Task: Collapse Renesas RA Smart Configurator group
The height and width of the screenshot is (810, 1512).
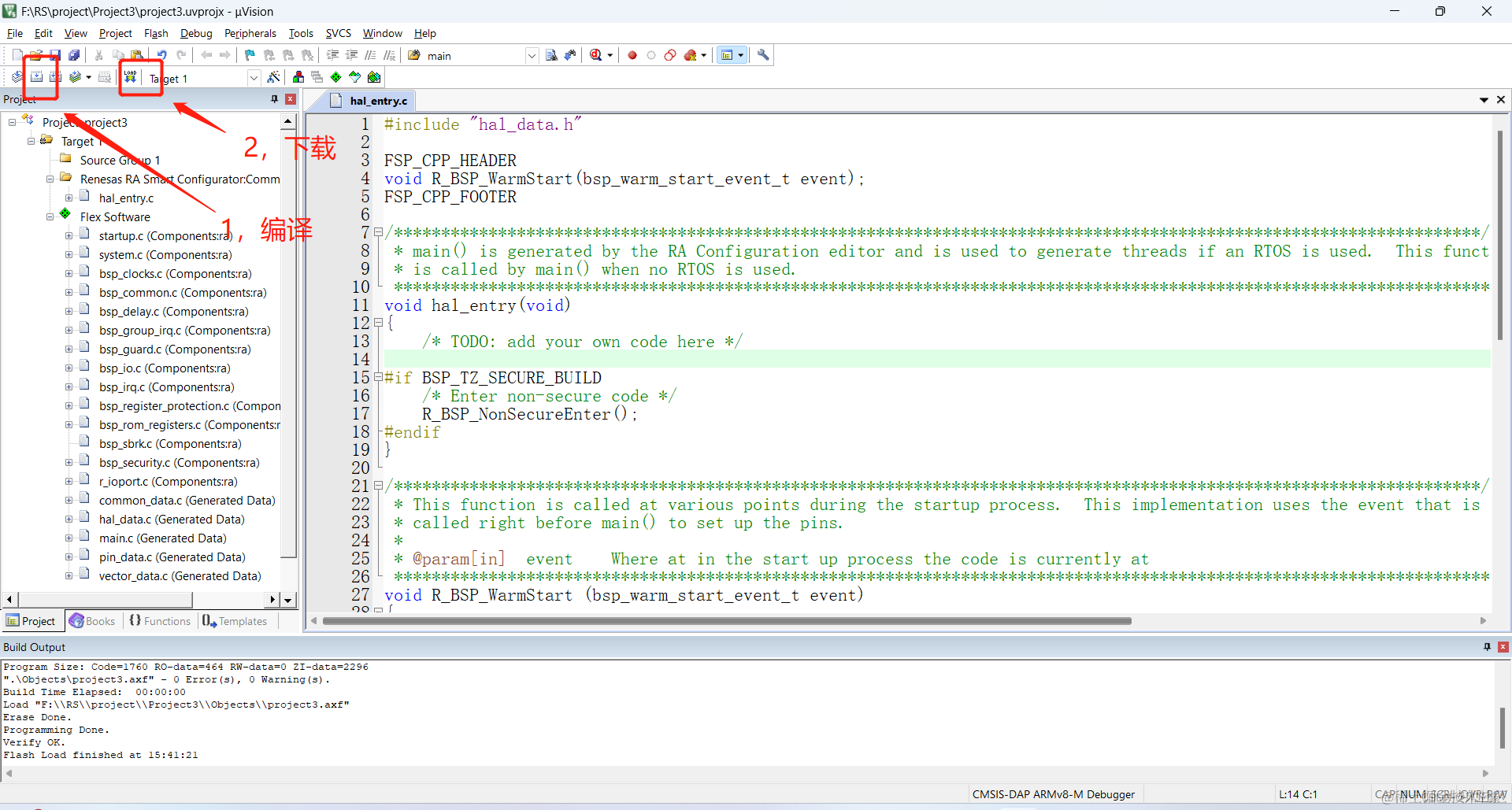Action: [x=50, y=179]
